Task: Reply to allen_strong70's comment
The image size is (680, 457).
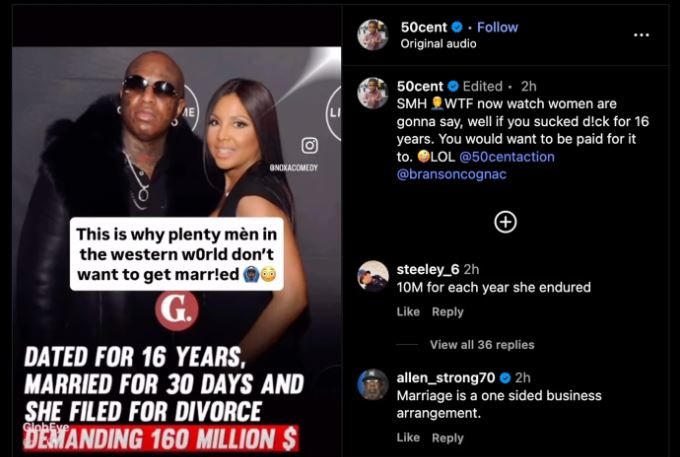Action: point(448,438)
